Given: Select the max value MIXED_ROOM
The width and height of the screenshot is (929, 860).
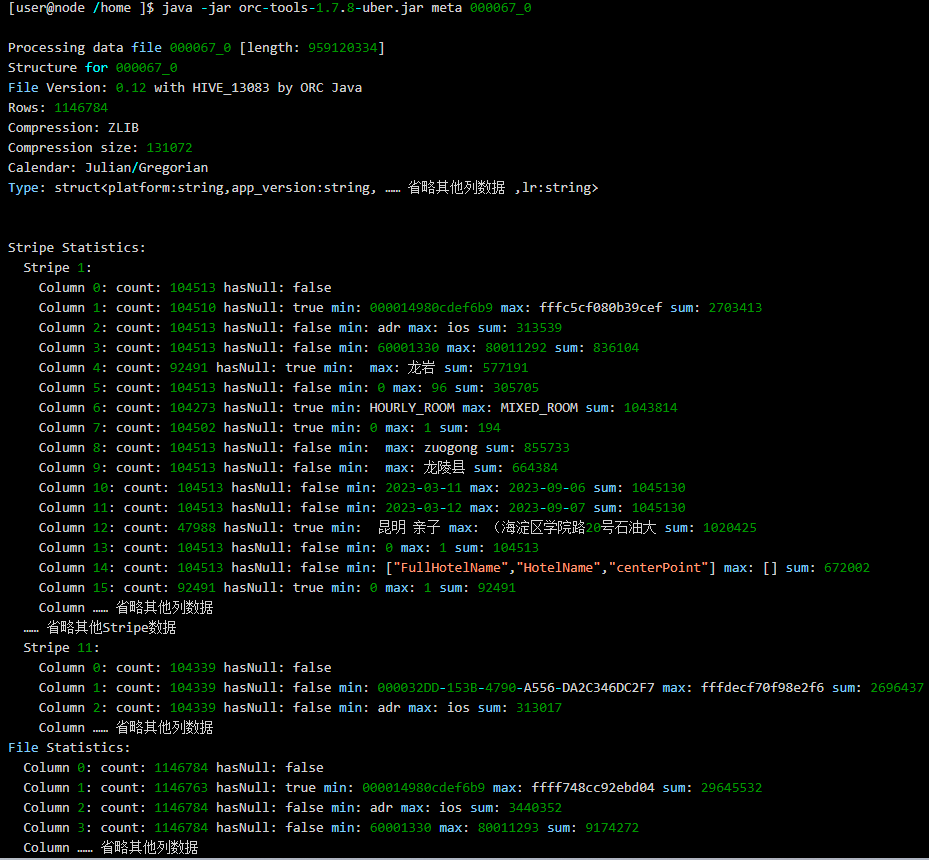Looking at the screenshot, I should pos(539,408).
